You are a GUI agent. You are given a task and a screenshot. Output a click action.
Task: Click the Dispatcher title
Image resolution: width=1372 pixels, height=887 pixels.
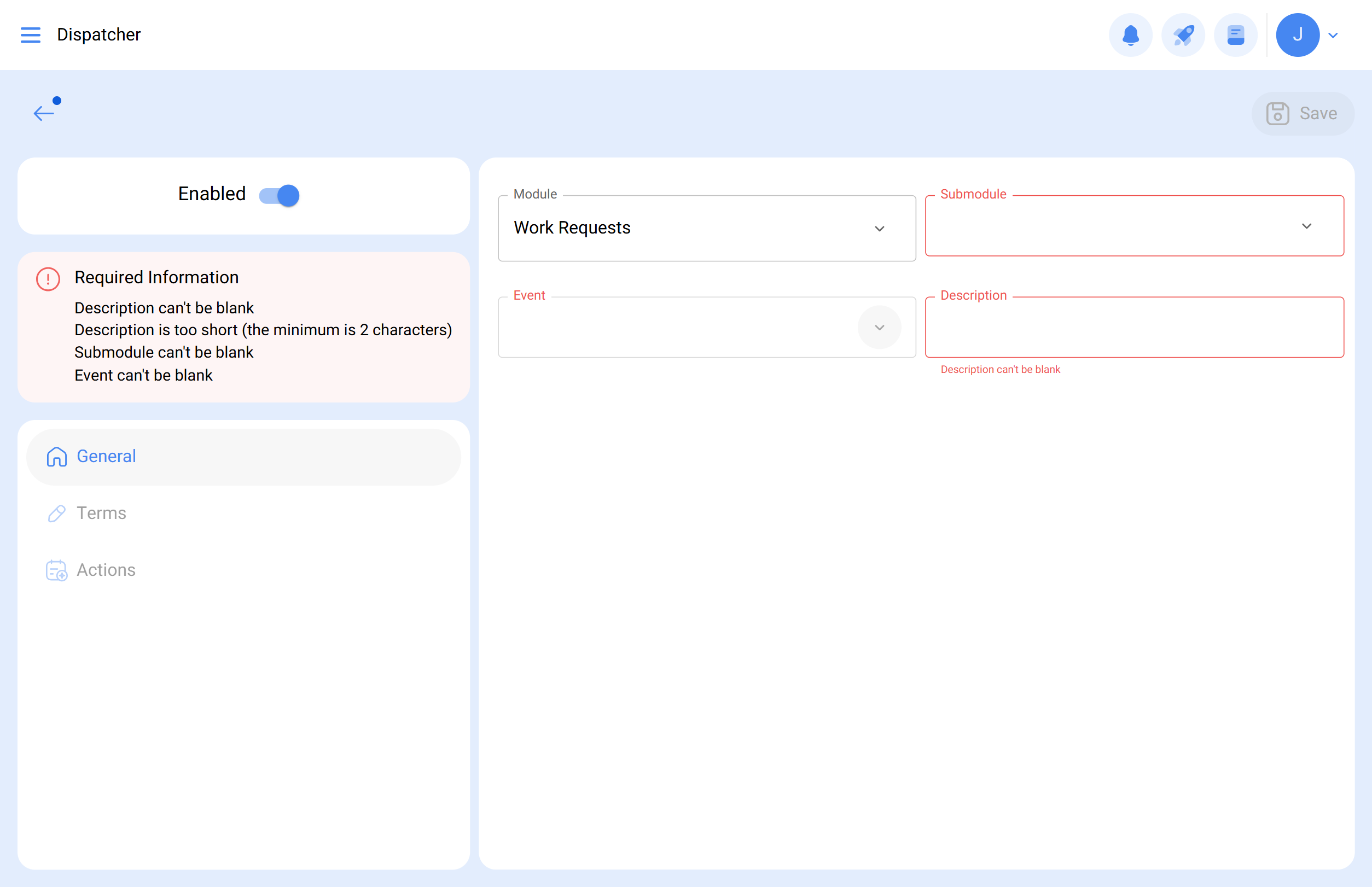pos(98,34)
